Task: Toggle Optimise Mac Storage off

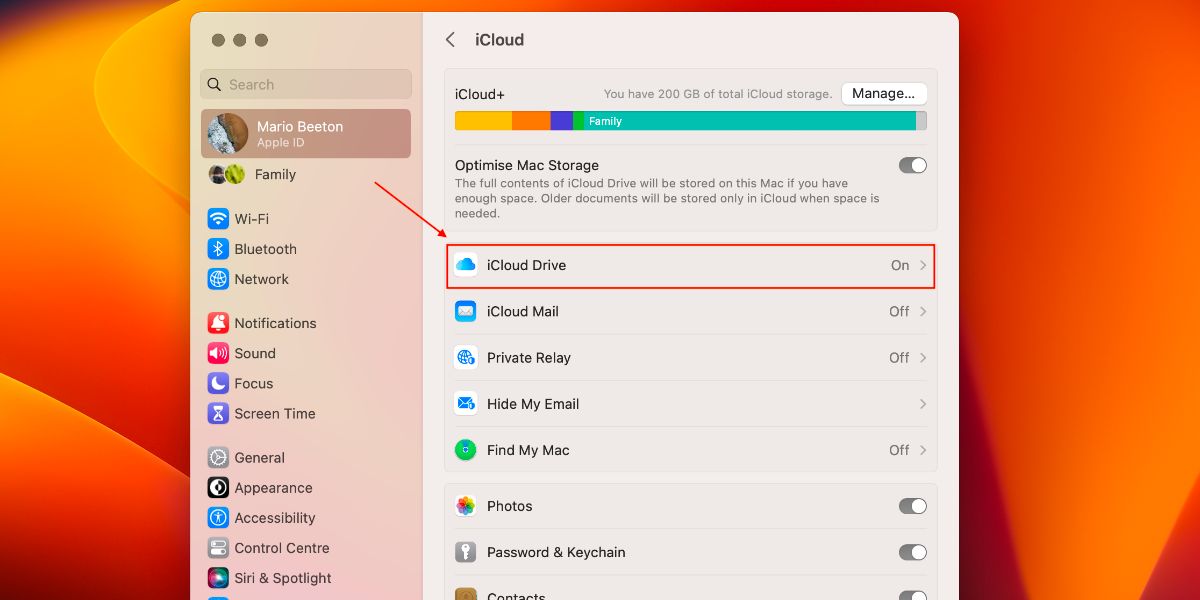Action: click(x=912, y=165)
